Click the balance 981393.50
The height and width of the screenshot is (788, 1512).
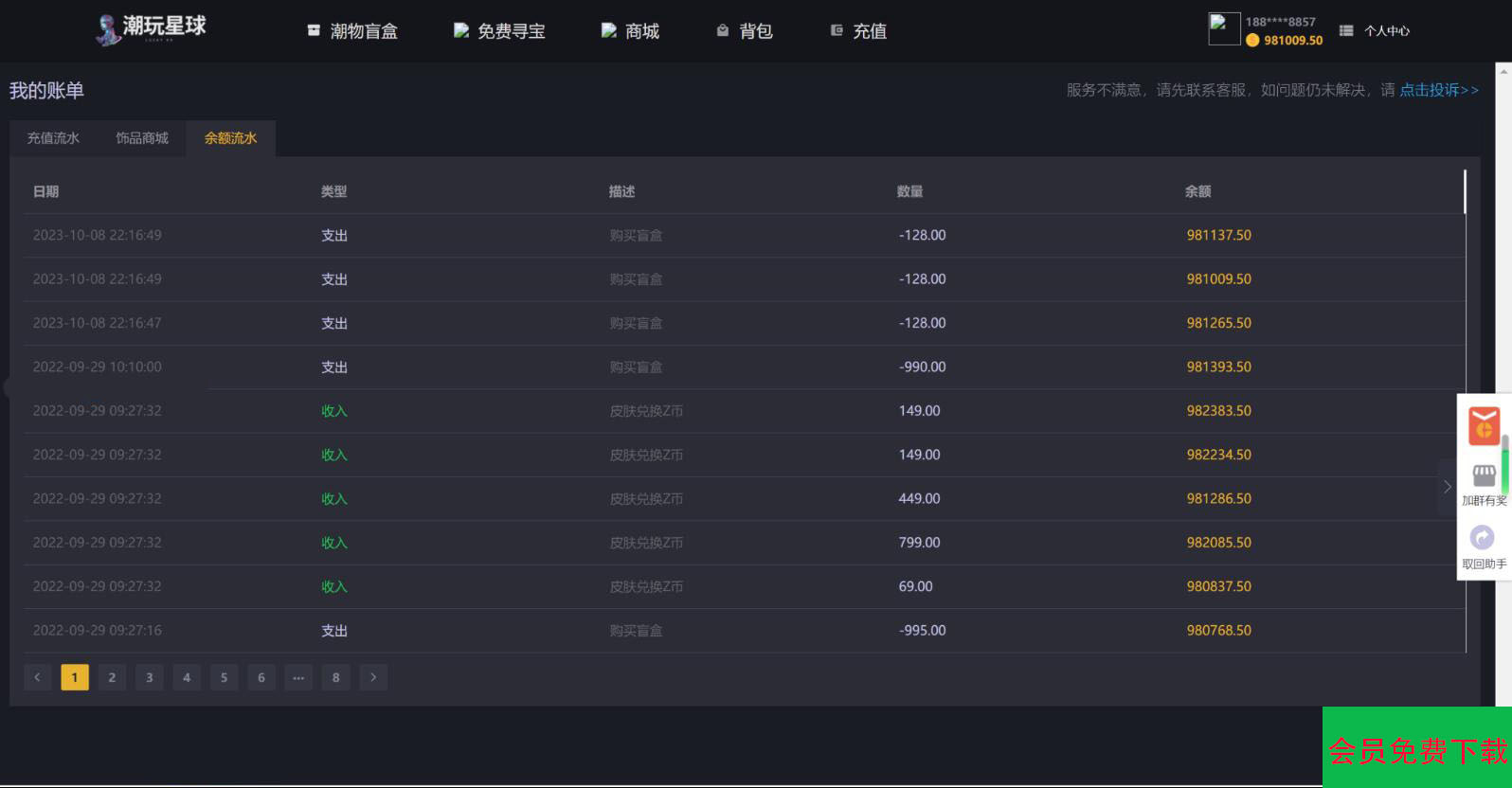[1218, 367]
